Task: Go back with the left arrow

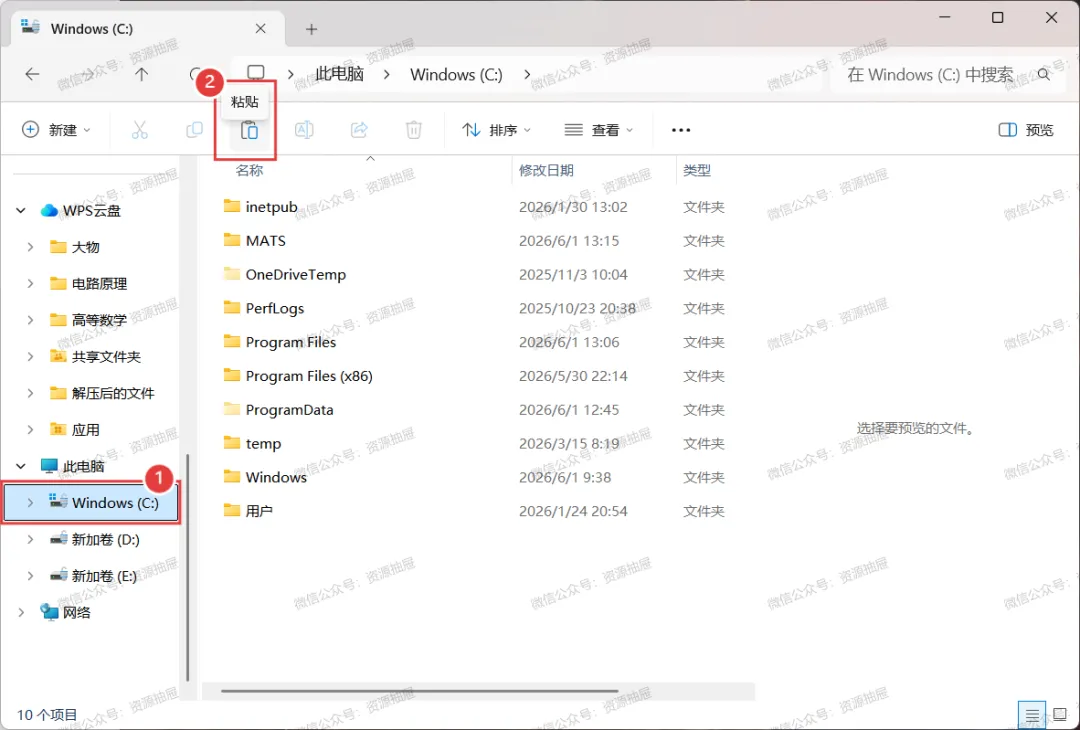Action: coord(32,74)
